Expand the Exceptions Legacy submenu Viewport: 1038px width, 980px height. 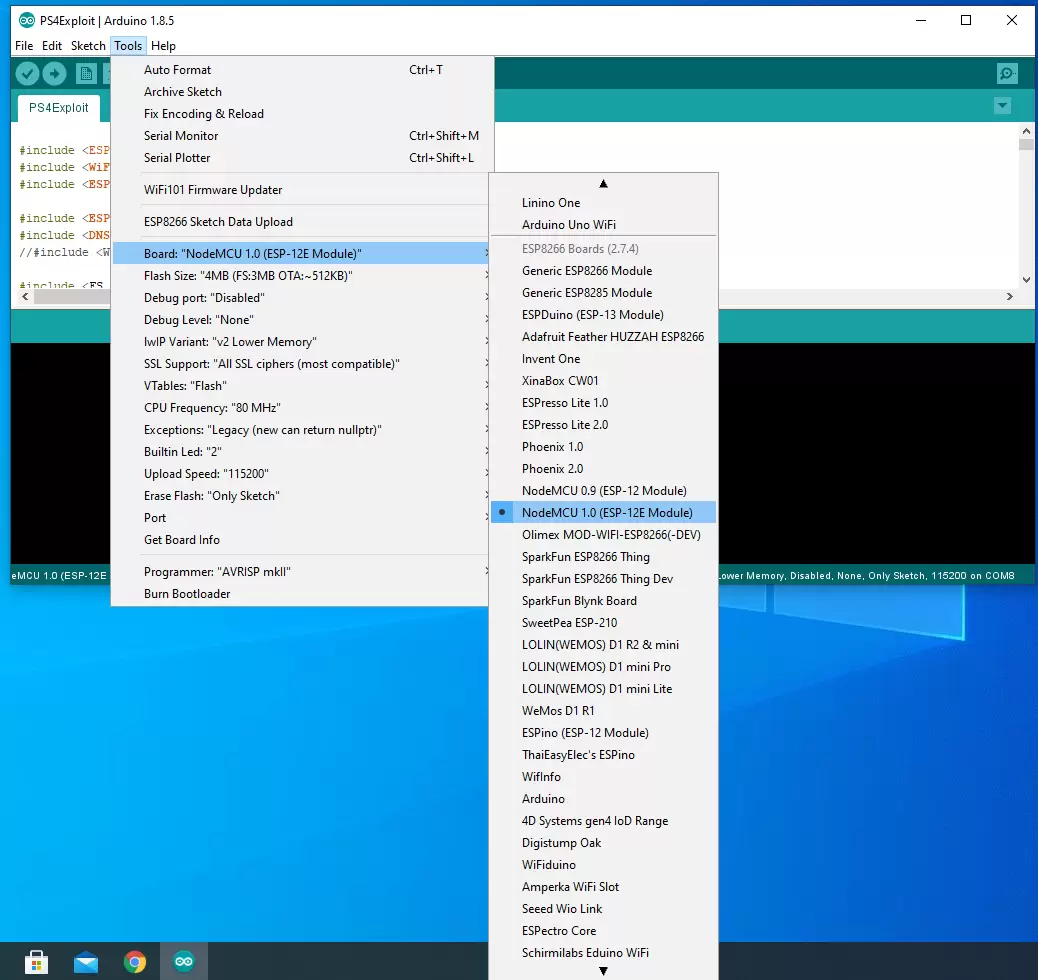301,430
